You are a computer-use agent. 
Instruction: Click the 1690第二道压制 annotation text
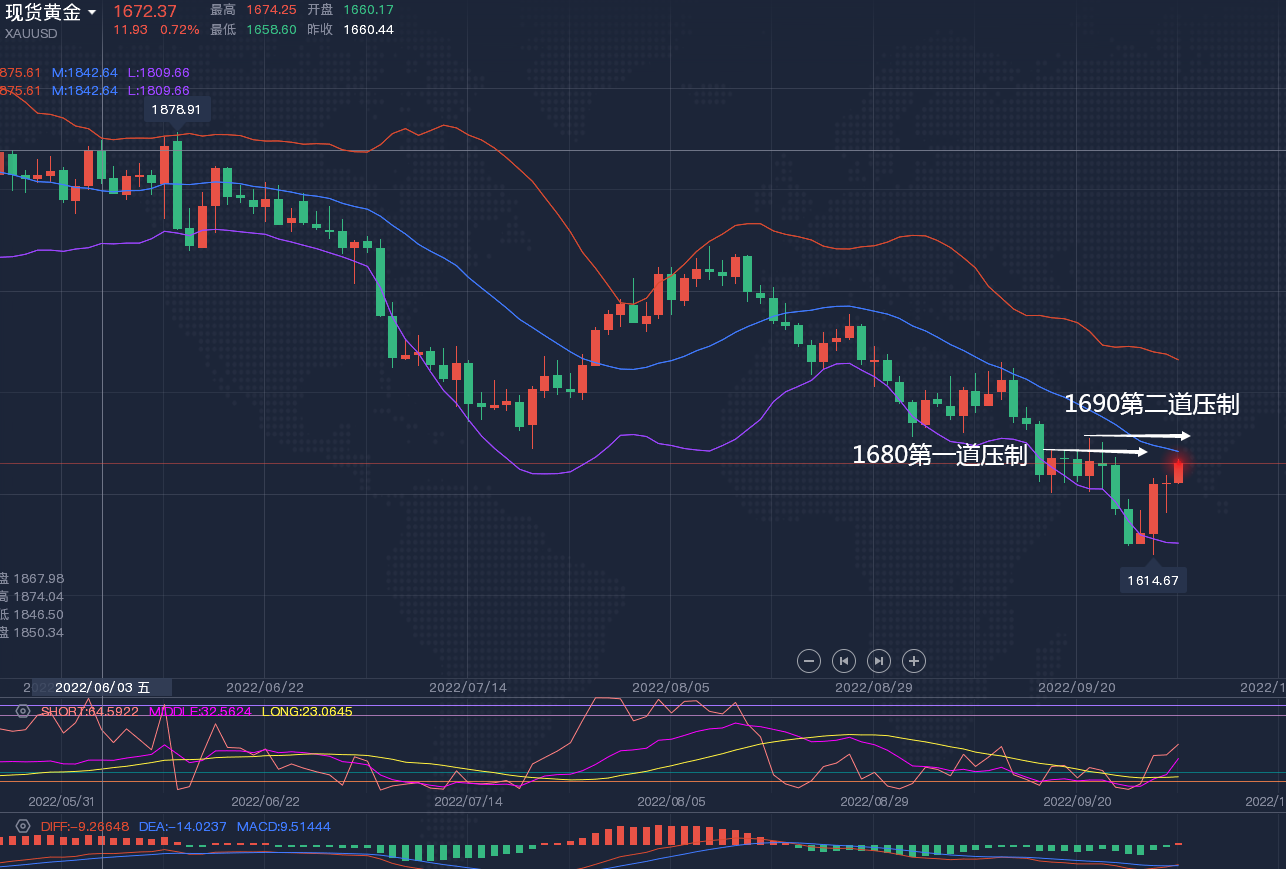[x=1151, y=404]
